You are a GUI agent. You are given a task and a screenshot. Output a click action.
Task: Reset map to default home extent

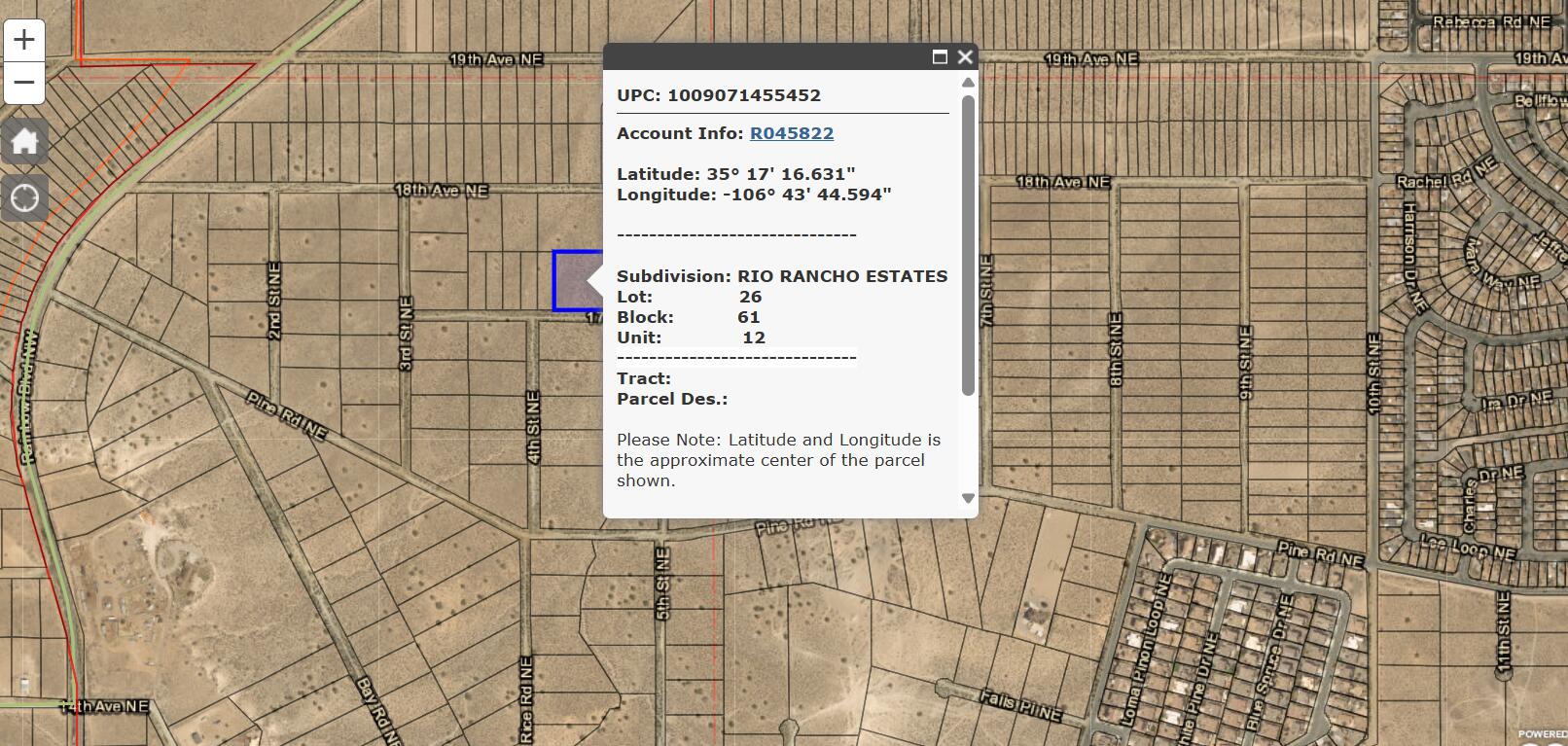click(x=24, y=142)
